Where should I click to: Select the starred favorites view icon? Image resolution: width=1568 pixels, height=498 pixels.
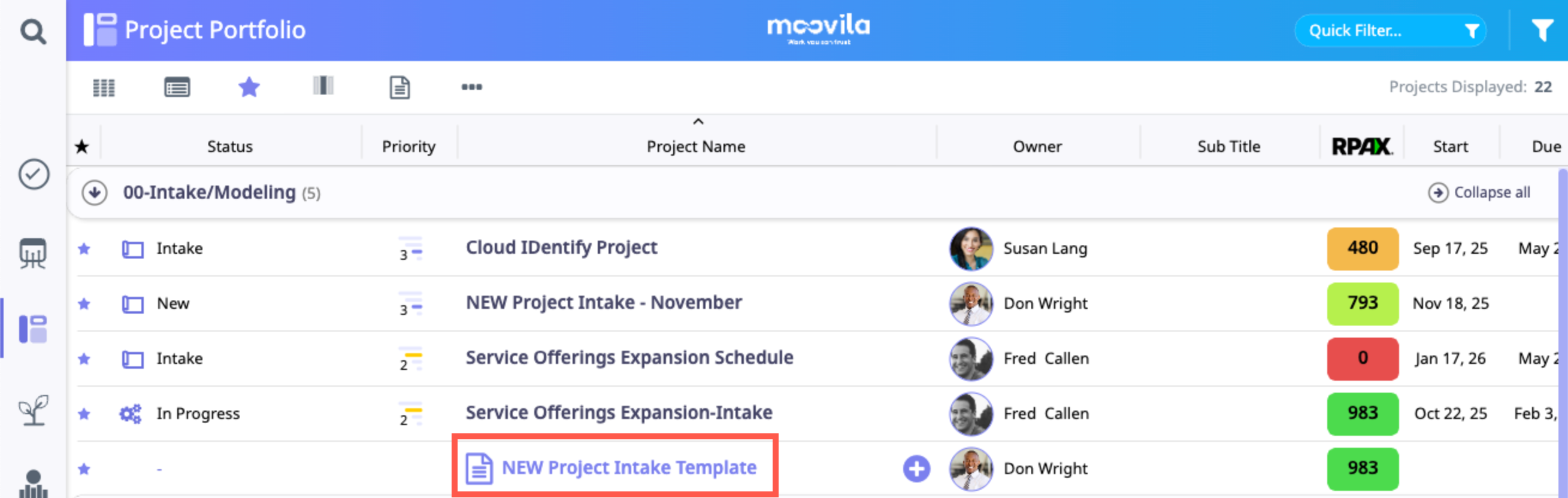[x=249, y=87]
